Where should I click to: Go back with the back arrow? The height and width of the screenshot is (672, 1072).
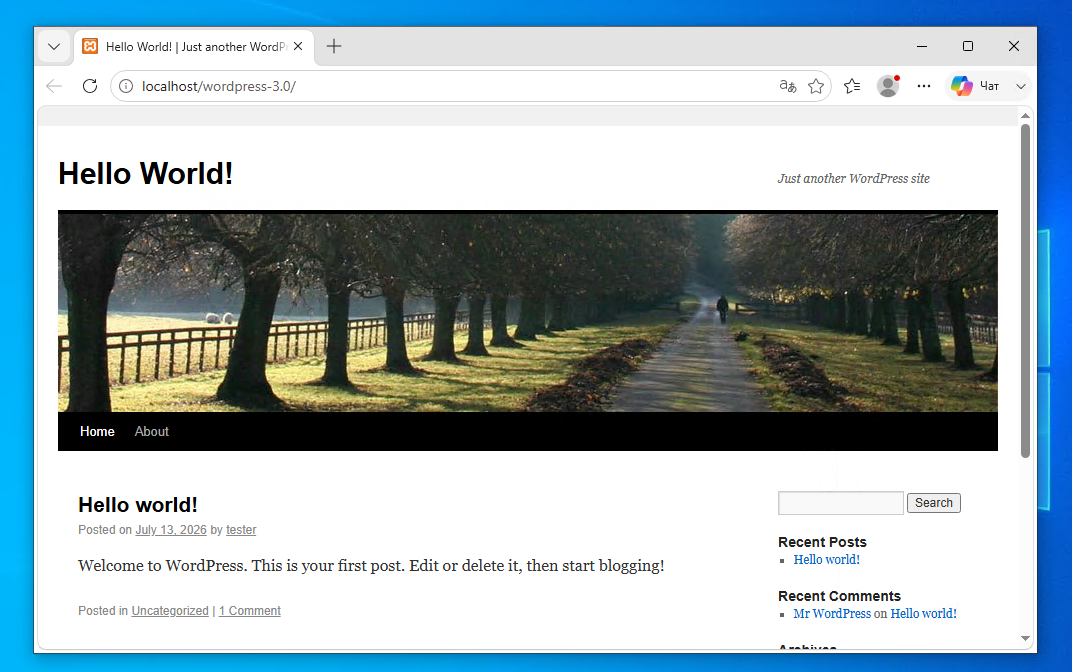[x=54, y=86]
